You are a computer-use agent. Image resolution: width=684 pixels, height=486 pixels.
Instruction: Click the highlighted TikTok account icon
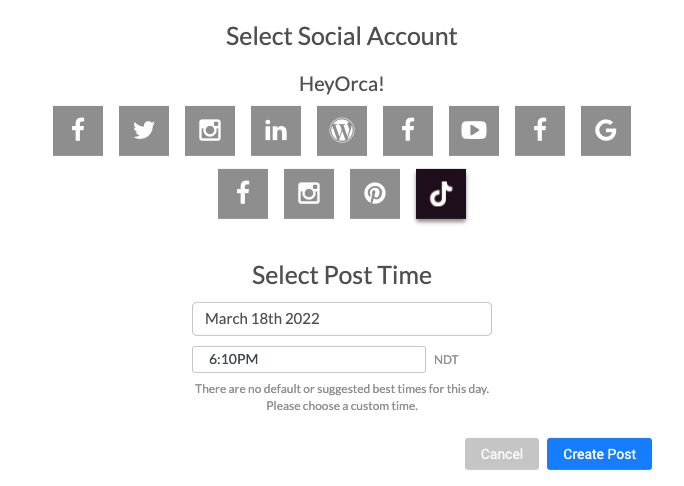441,194
